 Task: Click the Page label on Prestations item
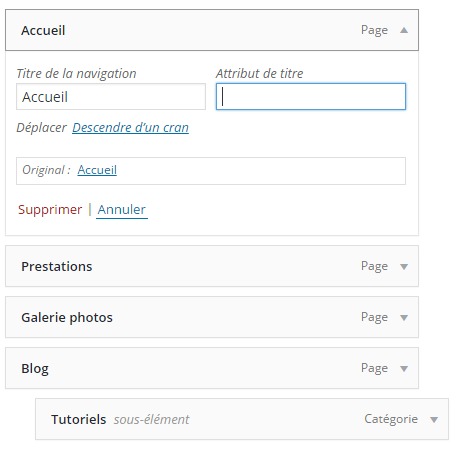click(374, 266)
